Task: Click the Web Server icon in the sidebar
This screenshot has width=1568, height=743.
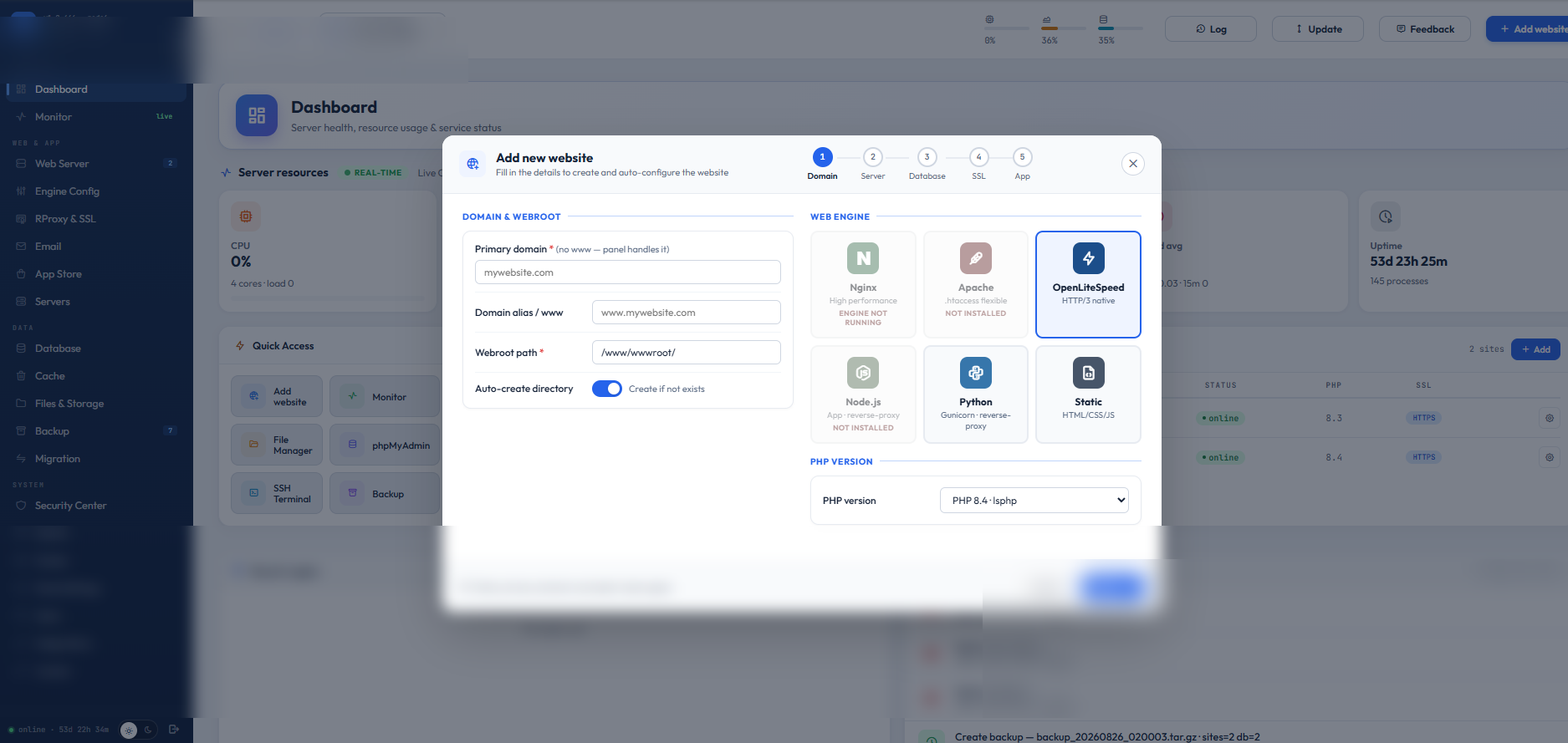Action: [x=21, y=164]
